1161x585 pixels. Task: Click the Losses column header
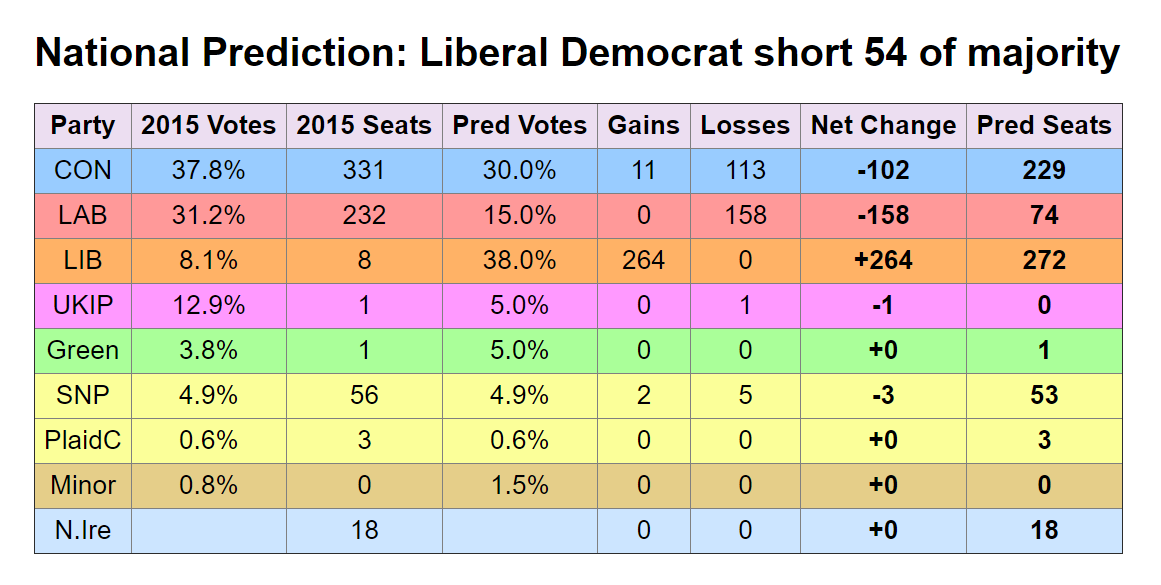coord(745,126)
